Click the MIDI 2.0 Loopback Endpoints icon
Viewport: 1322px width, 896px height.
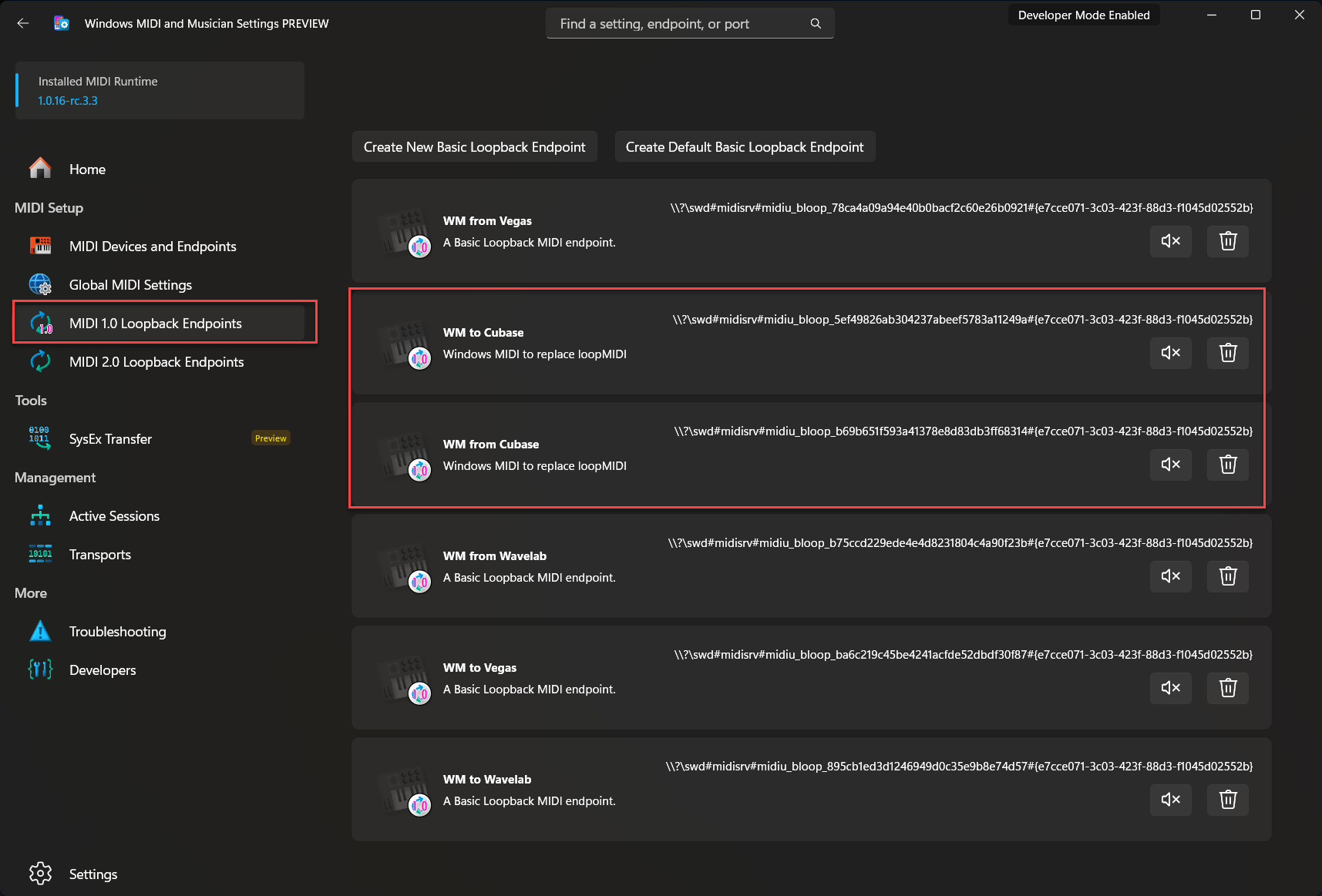(x=40, y=361)
